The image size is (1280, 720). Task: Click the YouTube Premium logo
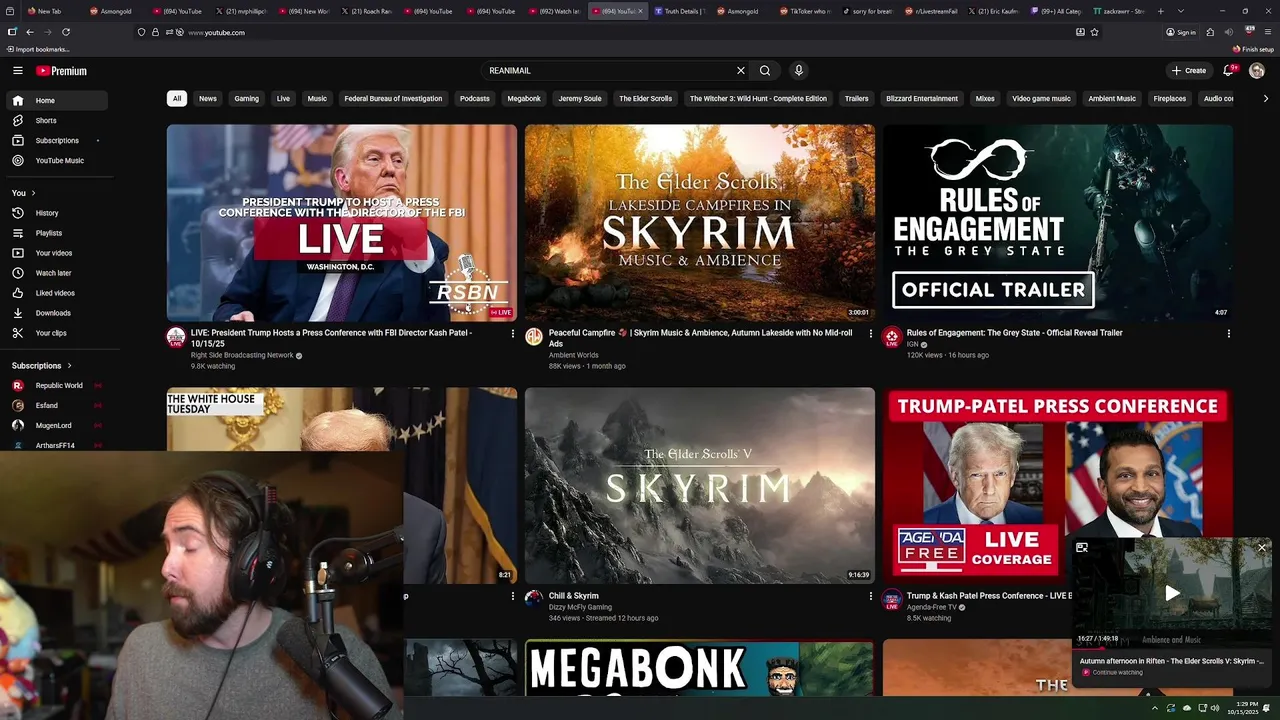(x=62, y=71)
